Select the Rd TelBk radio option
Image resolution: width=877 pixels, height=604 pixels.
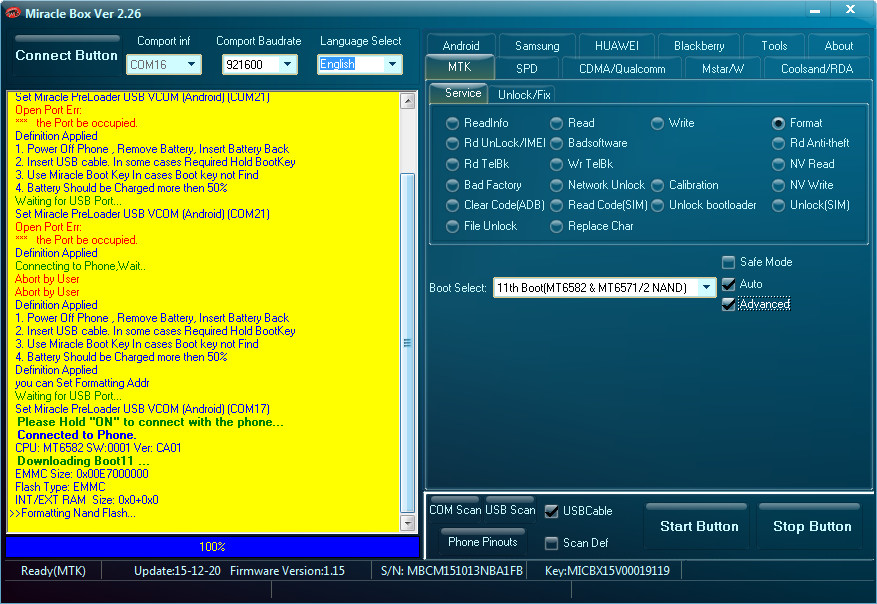click(478, 164)
